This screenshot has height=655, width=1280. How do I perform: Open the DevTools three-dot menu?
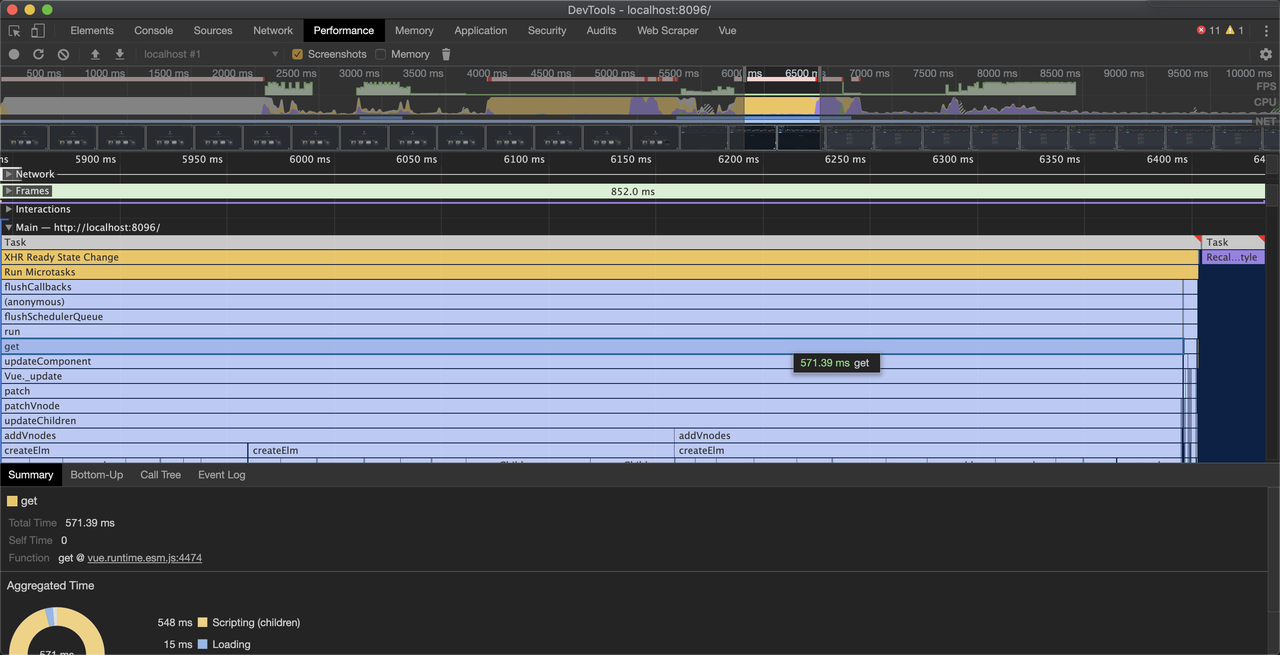[x=1266, y=31]
